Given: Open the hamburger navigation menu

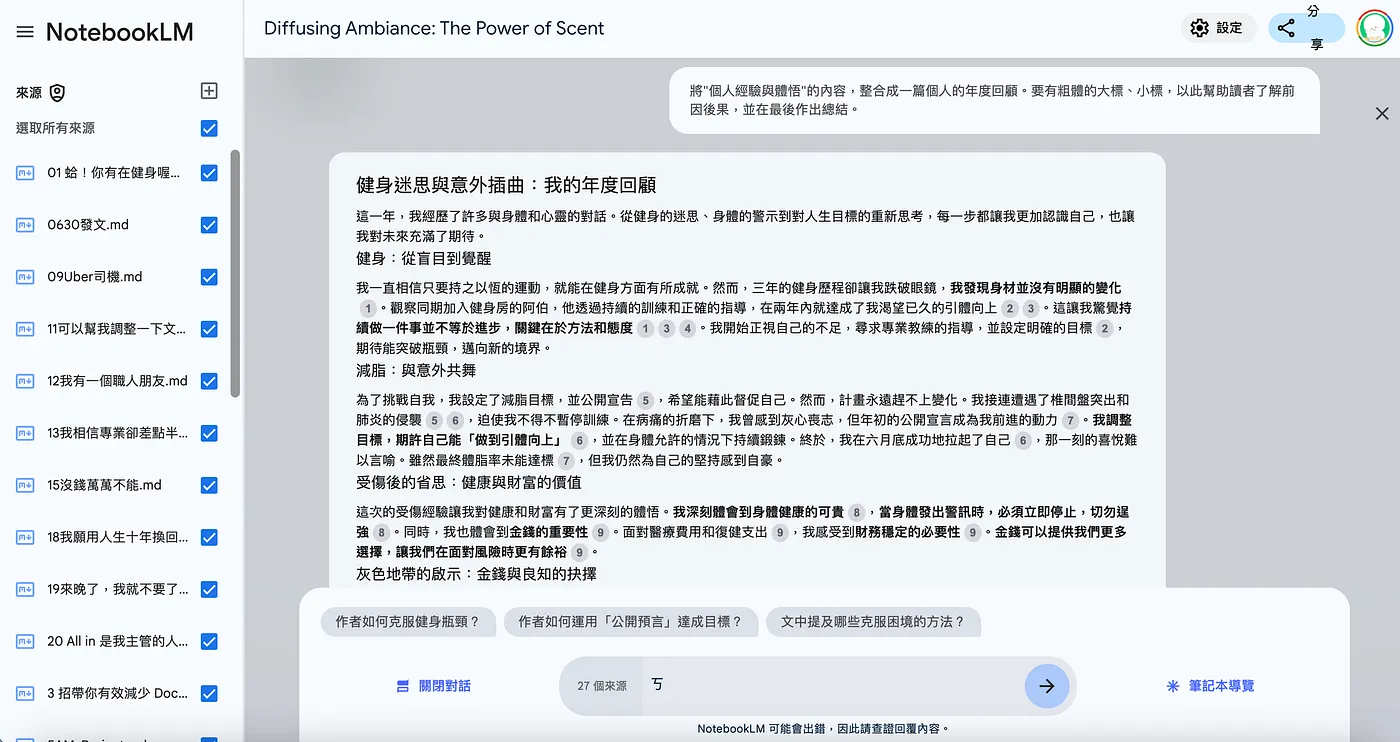Looking at the screenshot, I should coord(25,32).
